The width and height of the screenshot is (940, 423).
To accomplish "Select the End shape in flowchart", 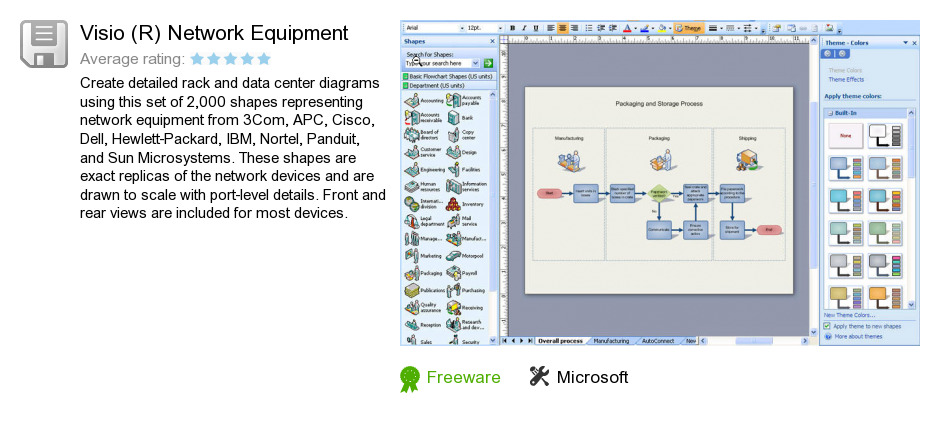I will [x=769, y=229].
